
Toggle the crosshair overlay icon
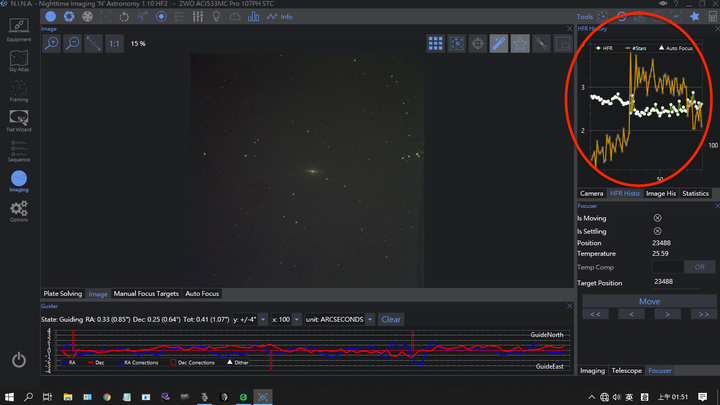click(478, 44)
